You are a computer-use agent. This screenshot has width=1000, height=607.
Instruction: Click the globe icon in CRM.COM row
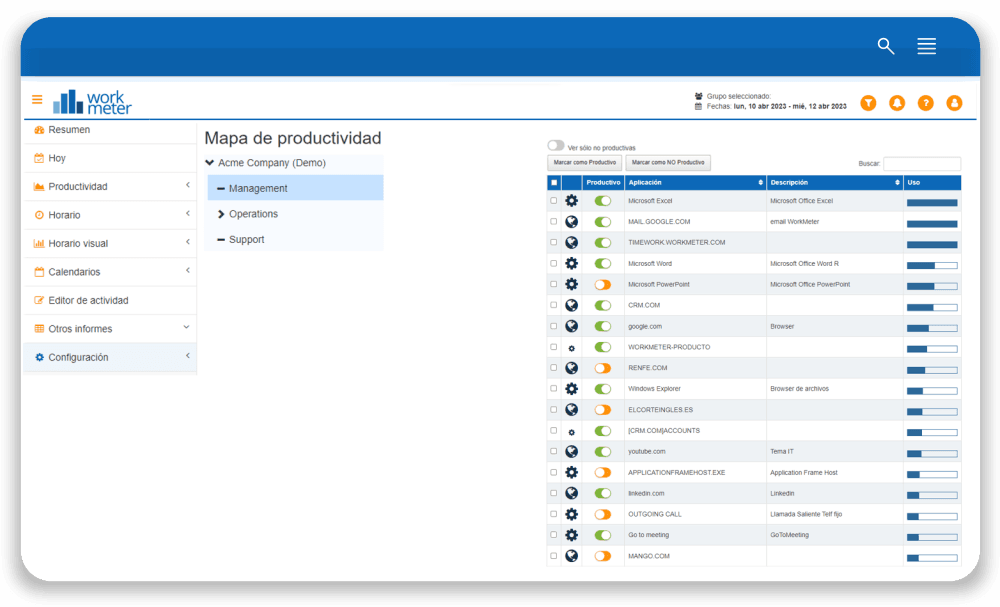point(571,305)
